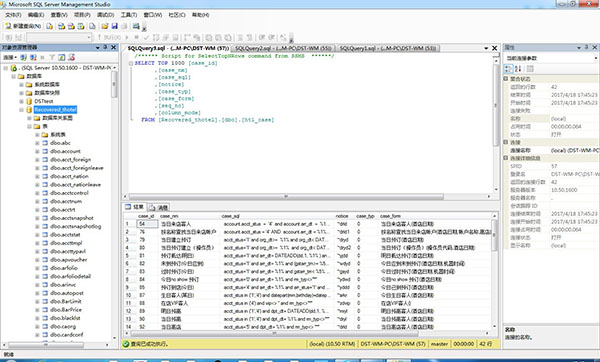Click the case_form column header in results

coord(435,216)
